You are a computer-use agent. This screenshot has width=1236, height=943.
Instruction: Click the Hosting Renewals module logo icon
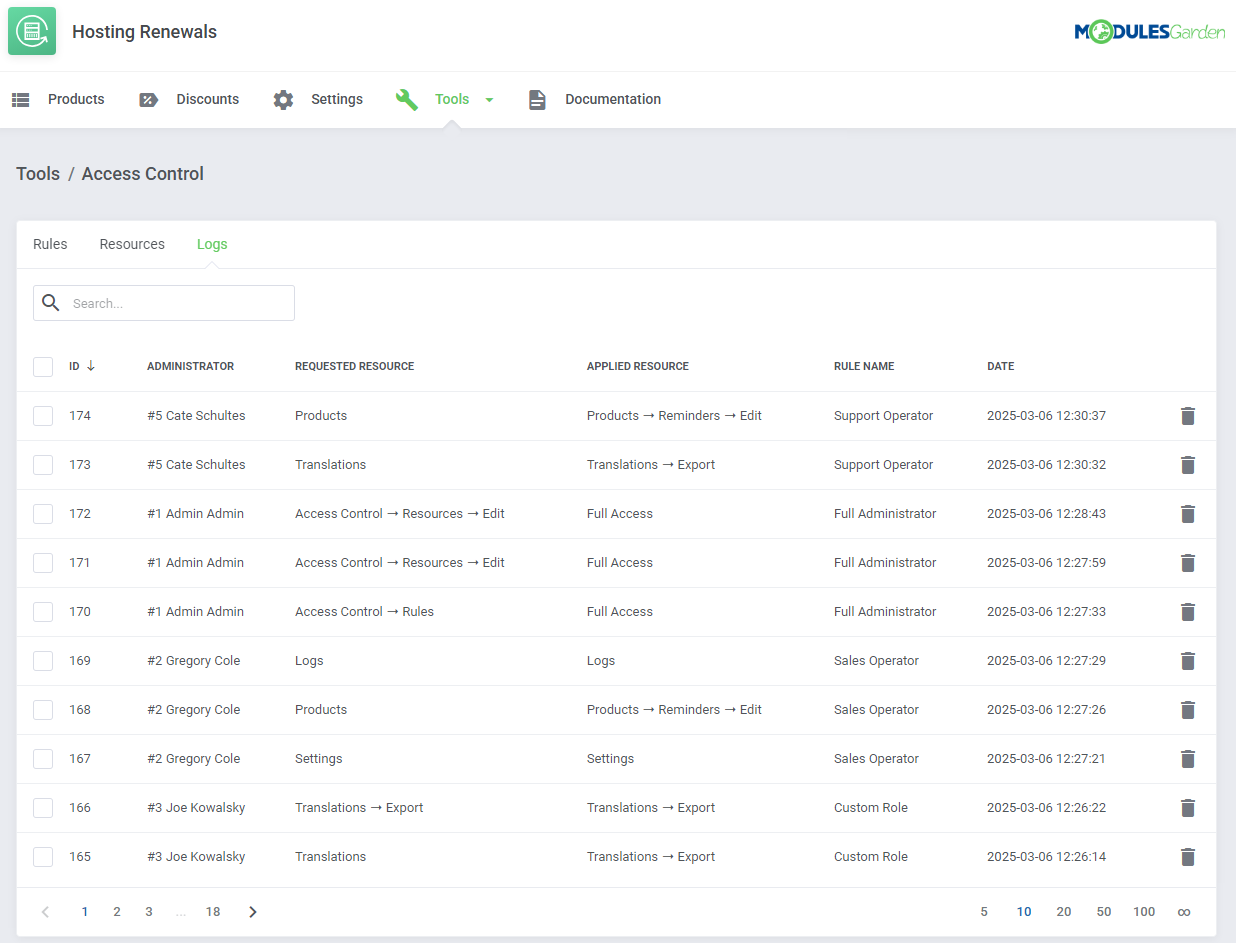(31, 31)
